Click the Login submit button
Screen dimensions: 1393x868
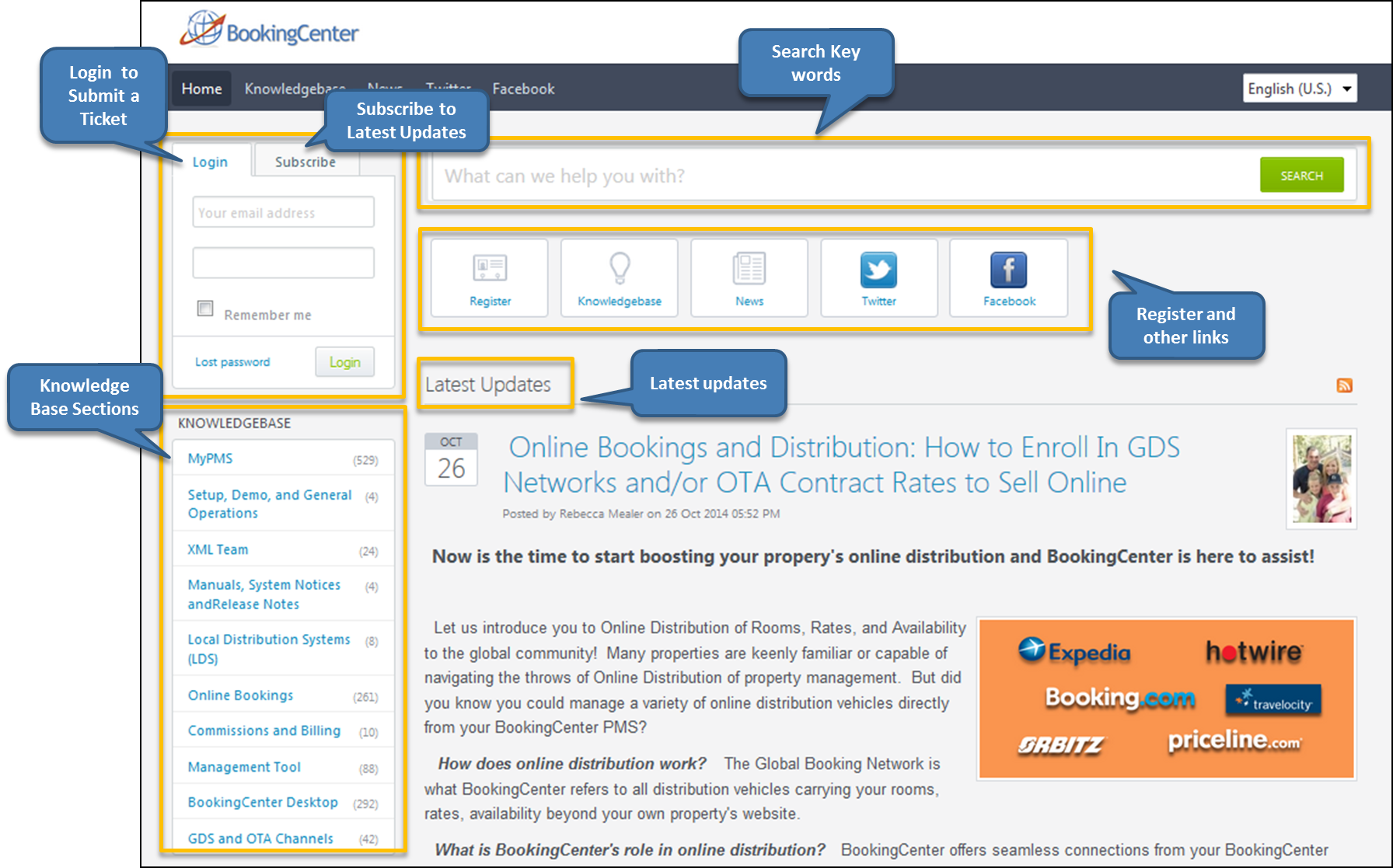344,362
